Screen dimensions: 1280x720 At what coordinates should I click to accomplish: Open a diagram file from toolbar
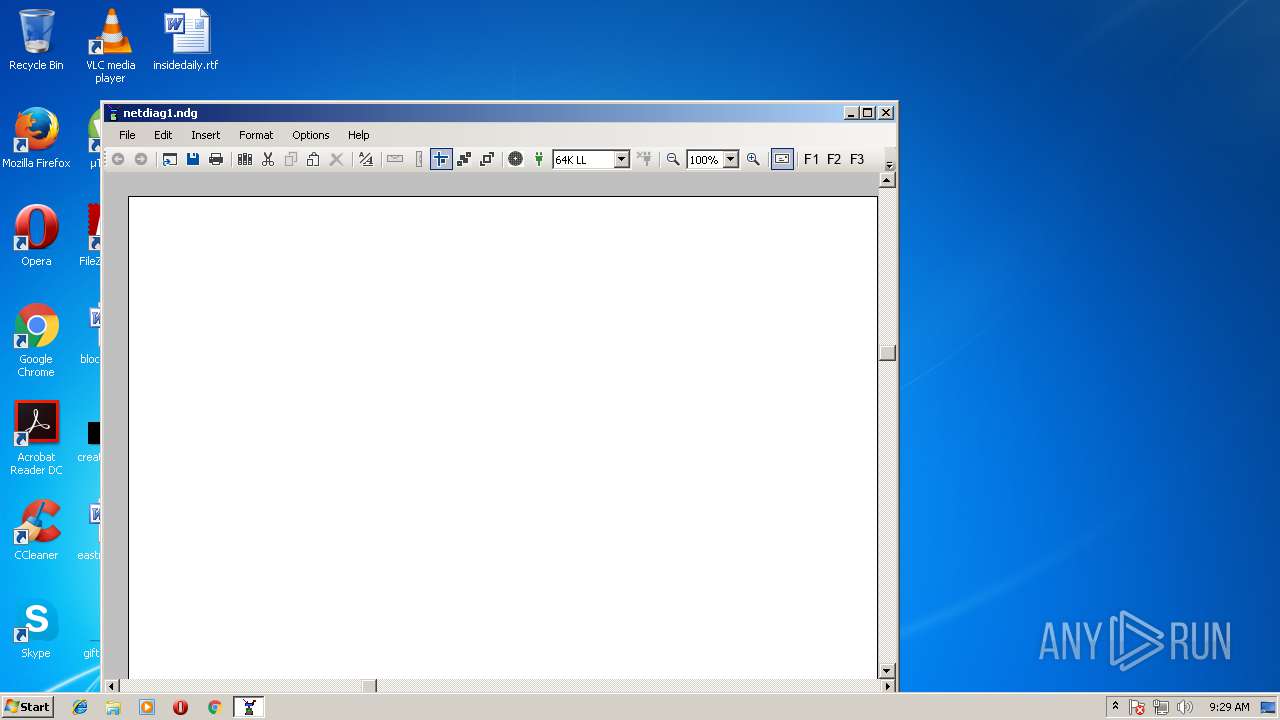(x=170, y=159)
